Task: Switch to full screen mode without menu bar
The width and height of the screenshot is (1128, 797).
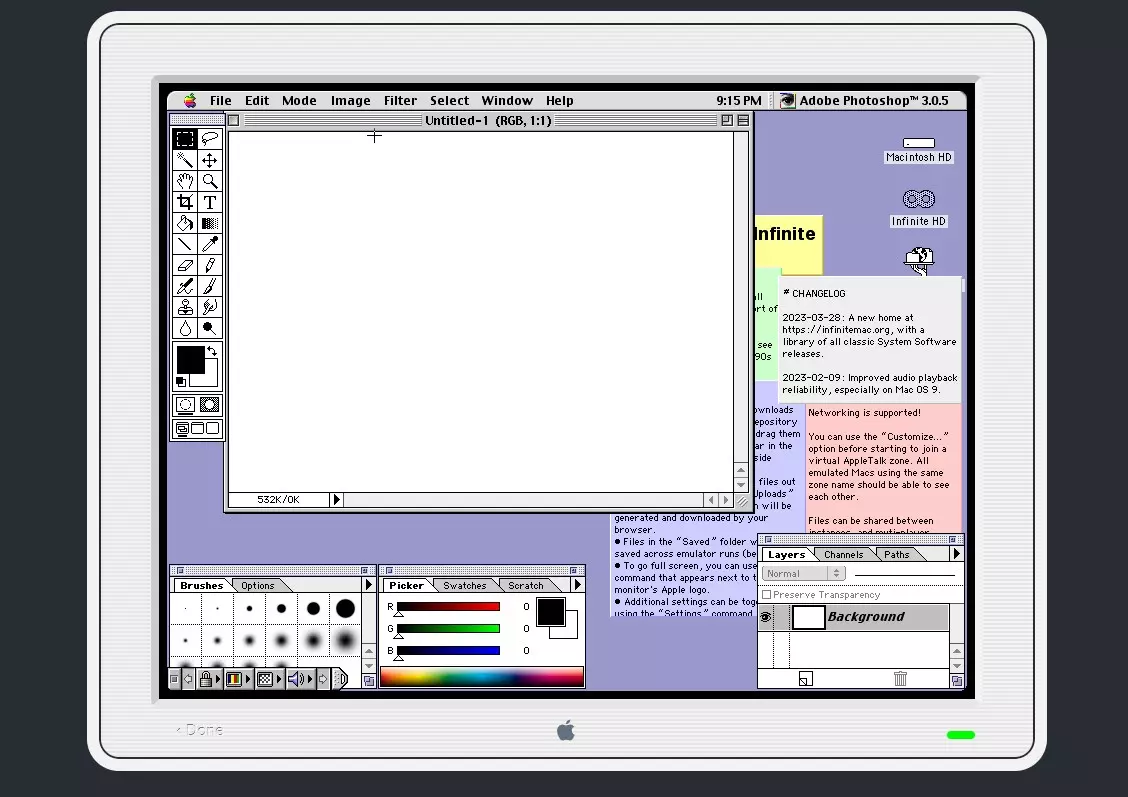Action: [x=212, y=429]
